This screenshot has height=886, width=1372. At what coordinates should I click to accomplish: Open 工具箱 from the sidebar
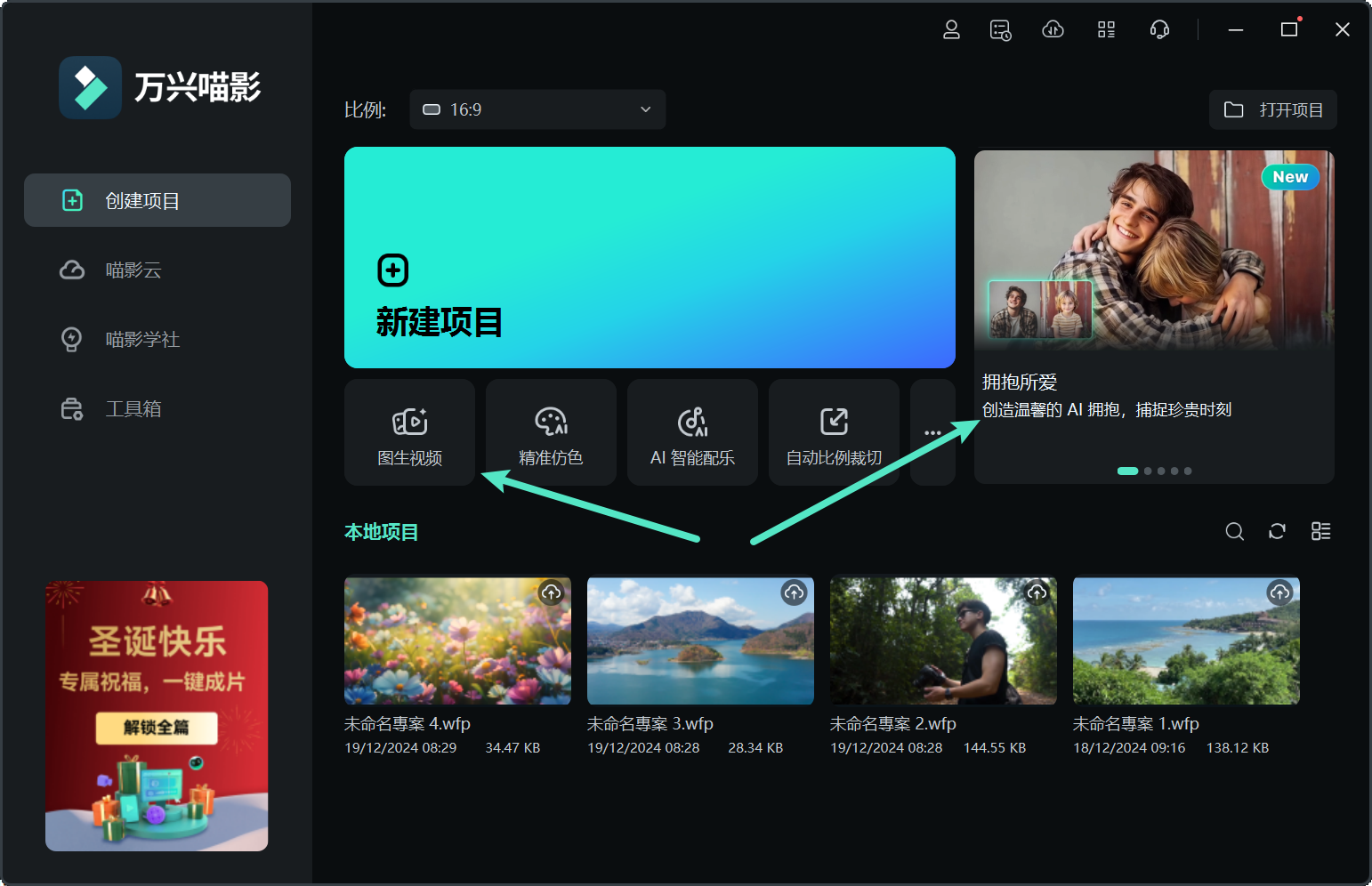click(x=134, y=408)
